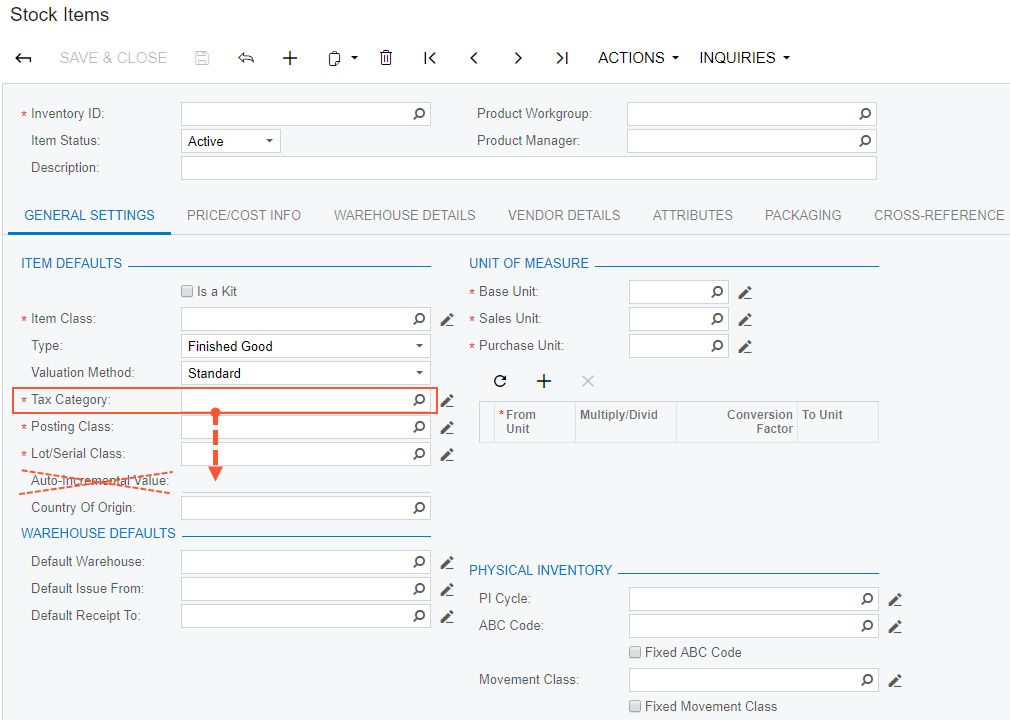
Task: Open the Inquiries menu
Action: (744, 58)
